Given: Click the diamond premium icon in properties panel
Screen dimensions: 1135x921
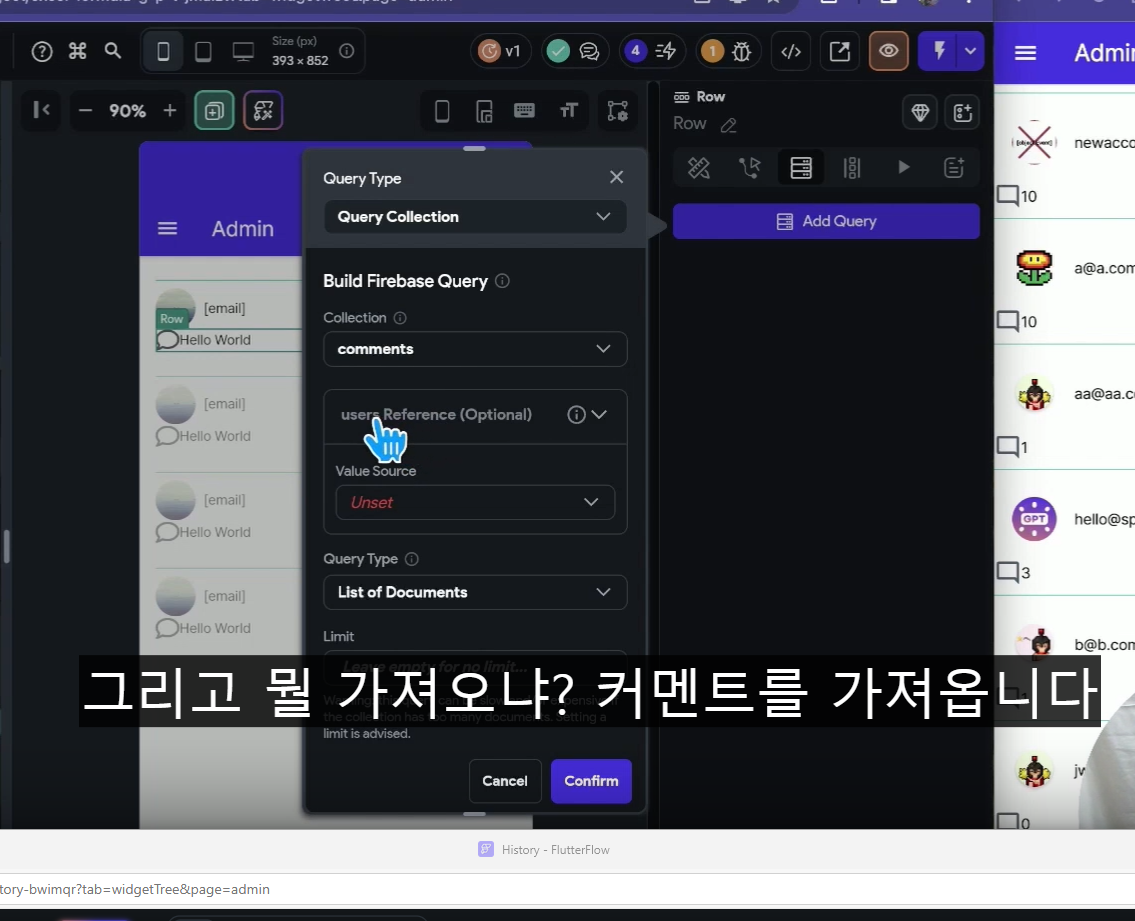Looking at the screenshot, I should pos(920,112).
